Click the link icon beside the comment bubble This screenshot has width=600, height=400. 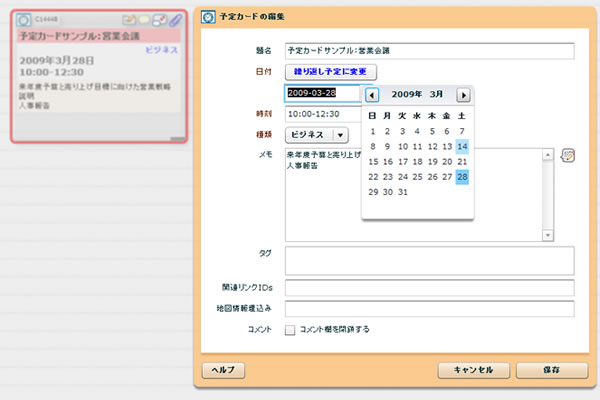click(159, 19)
